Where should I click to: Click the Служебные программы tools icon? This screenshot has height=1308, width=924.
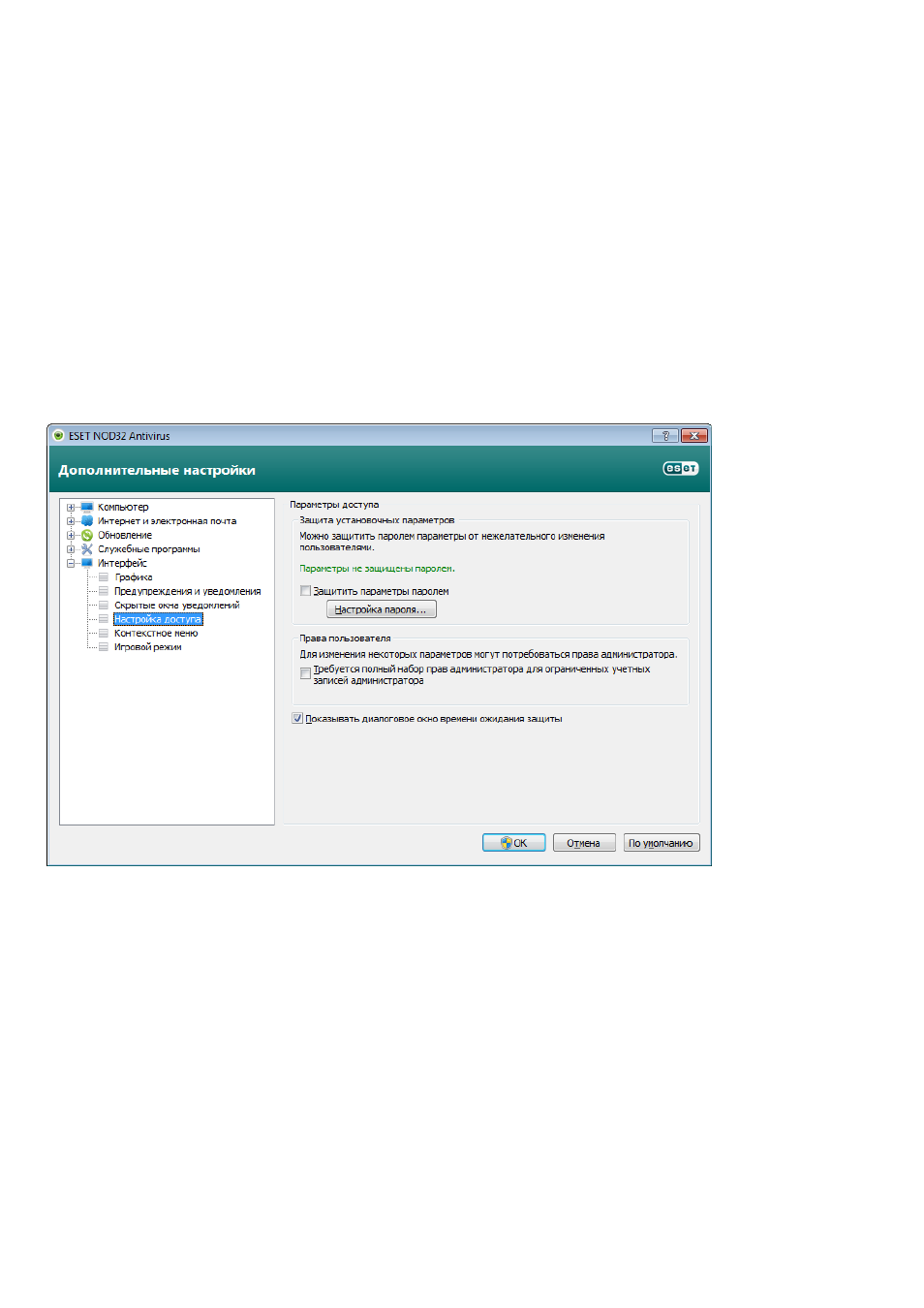coord(87,549)
